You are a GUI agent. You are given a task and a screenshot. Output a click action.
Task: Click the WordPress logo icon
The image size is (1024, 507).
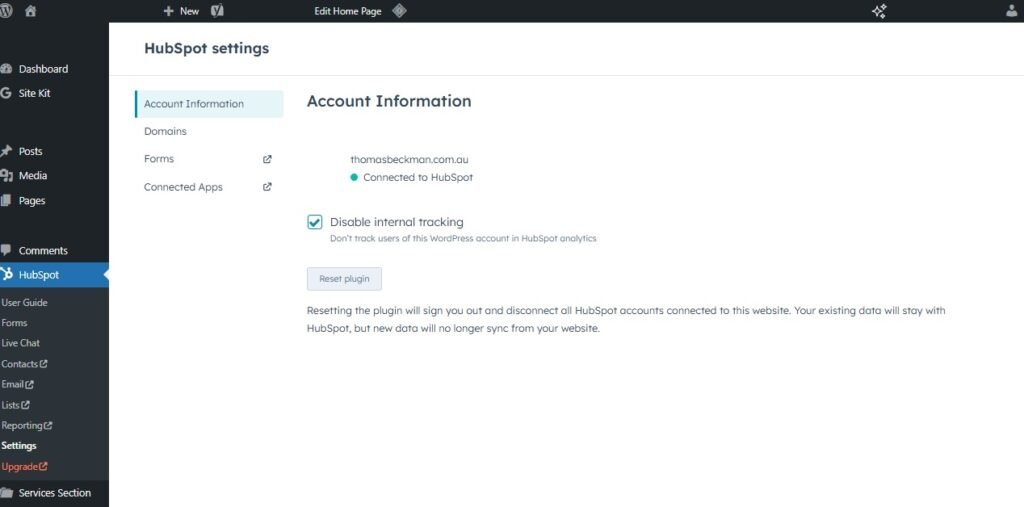tap(5, 11)
